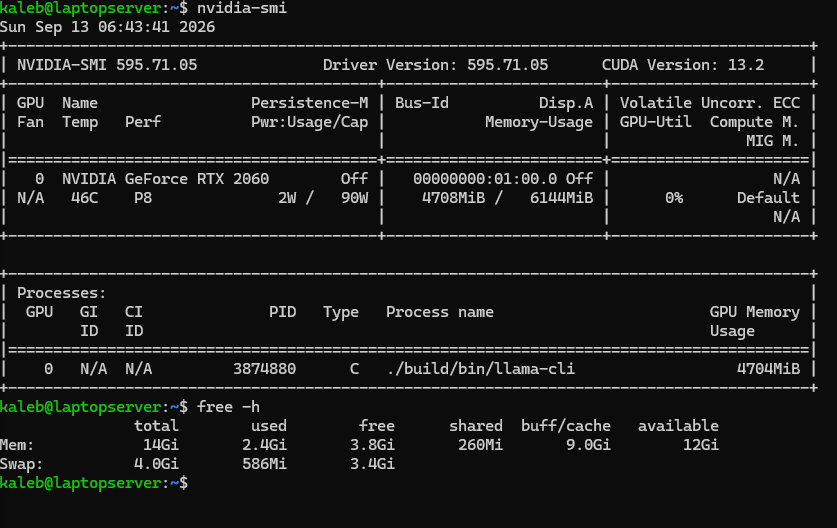Click the 9.0Gi buff/cache value
Image resolution: width=837 pixels, height=528 pixels.
tap(588, 445)
